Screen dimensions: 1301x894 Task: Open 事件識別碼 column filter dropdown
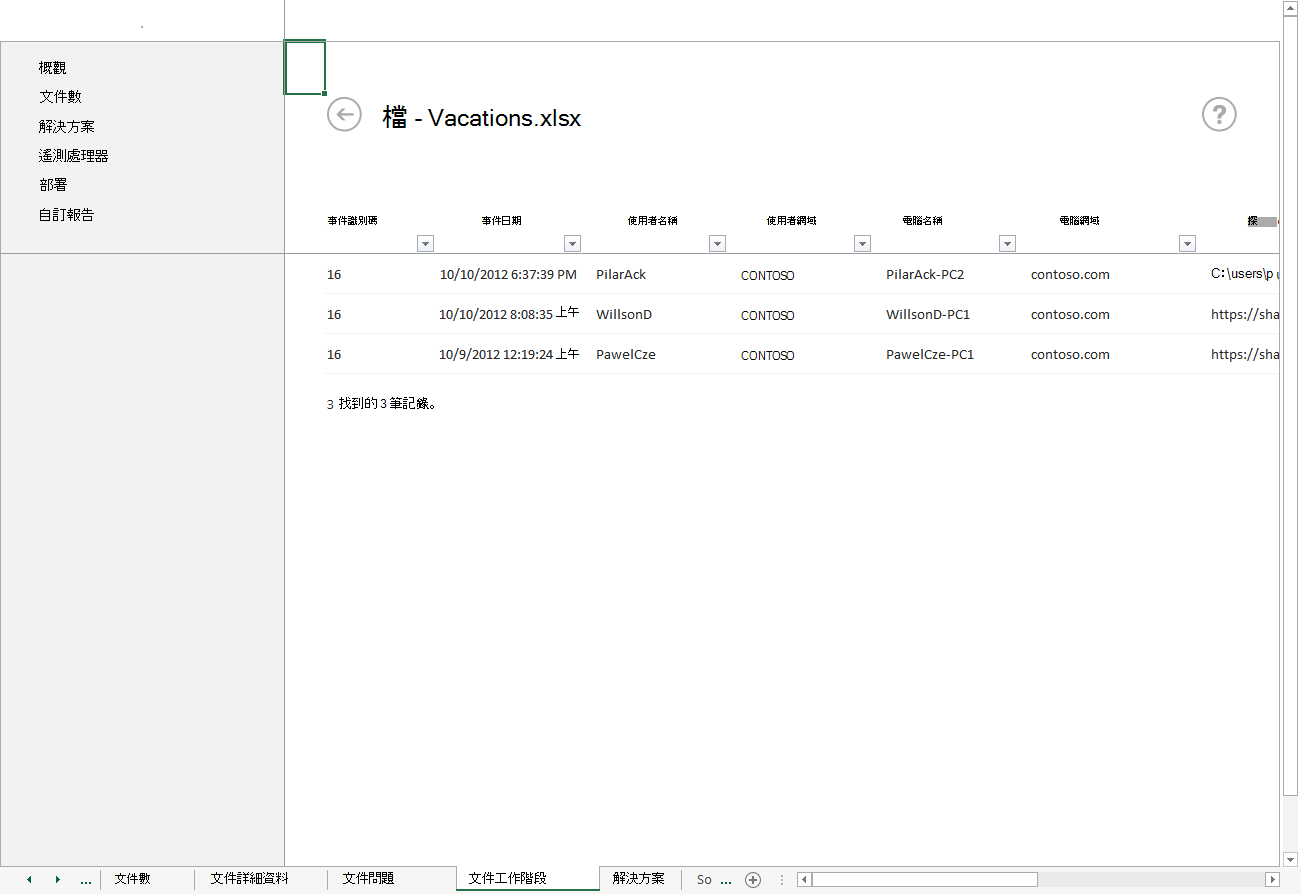click(x=426, y=243)
